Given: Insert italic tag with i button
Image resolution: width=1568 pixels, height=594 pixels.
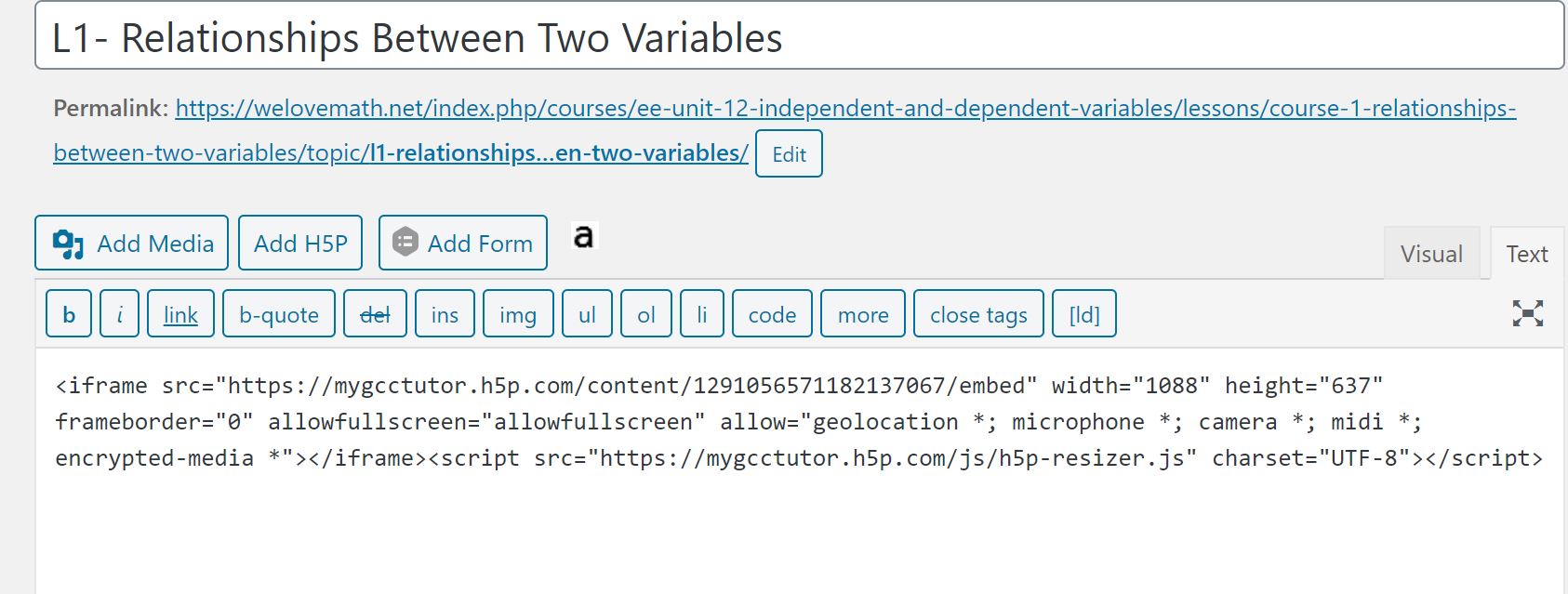Looking at the screenshot, I should tap(120, 314).
